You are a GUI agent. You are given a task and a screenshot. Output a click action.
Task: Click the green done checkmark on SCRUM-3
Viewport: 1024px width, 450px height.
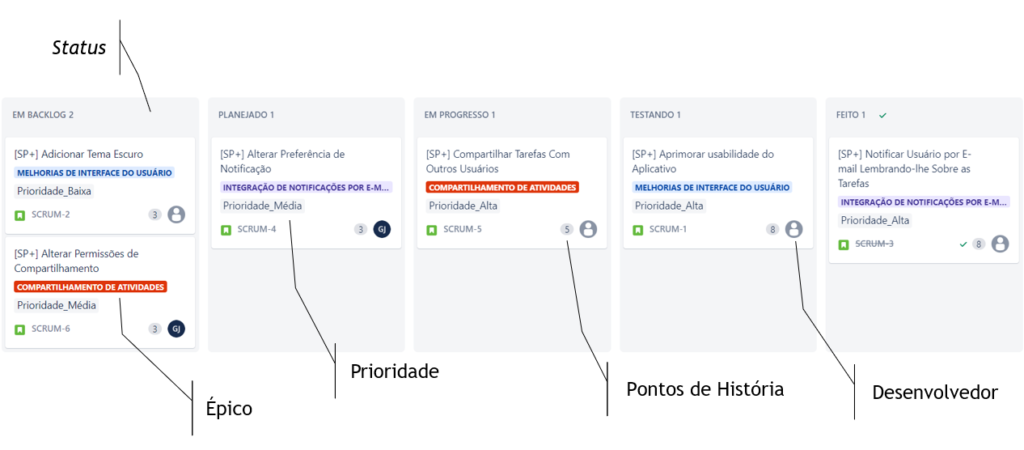(x=963, y=244)
